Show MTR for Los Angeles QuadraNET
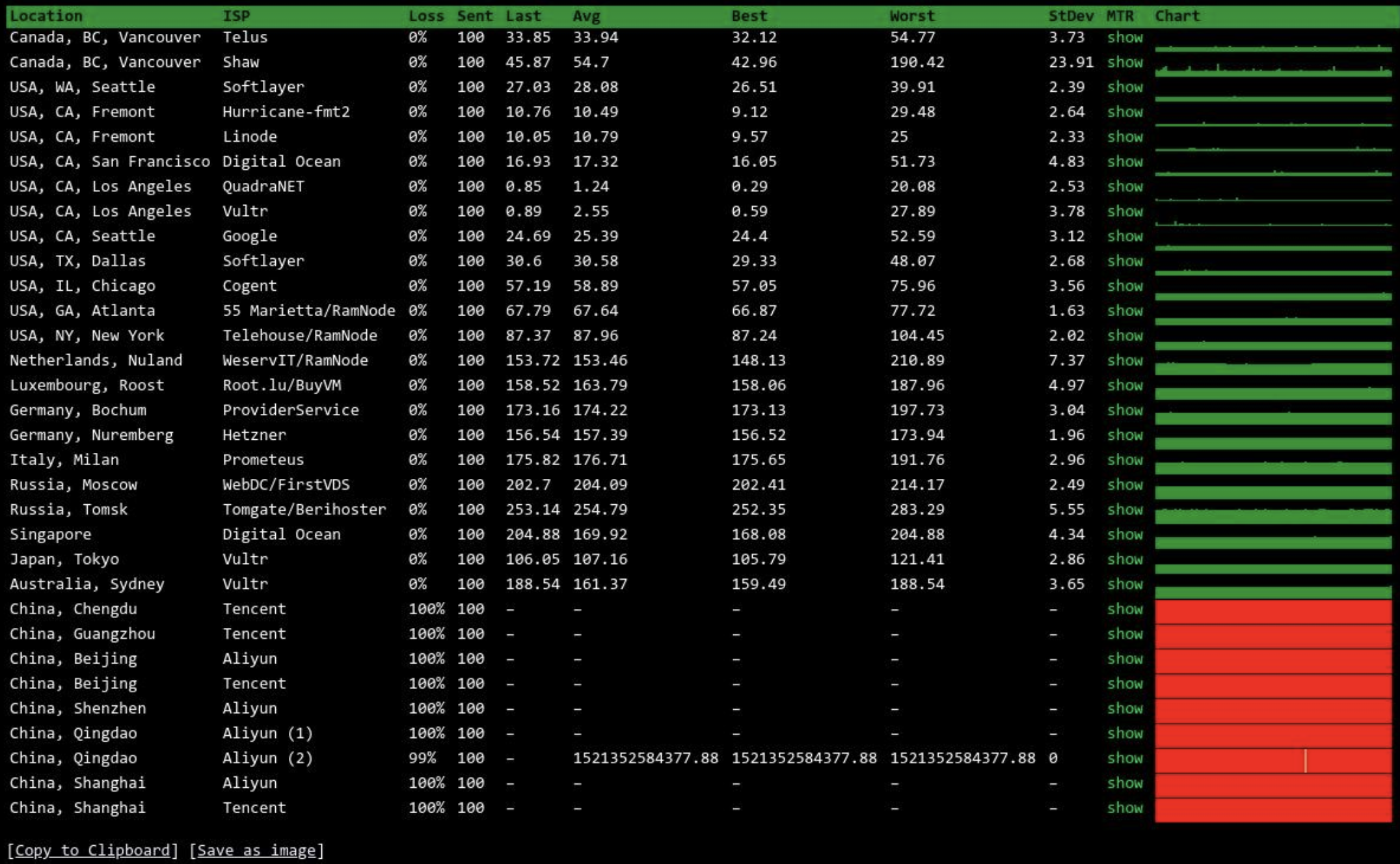 coord(1125,187)
